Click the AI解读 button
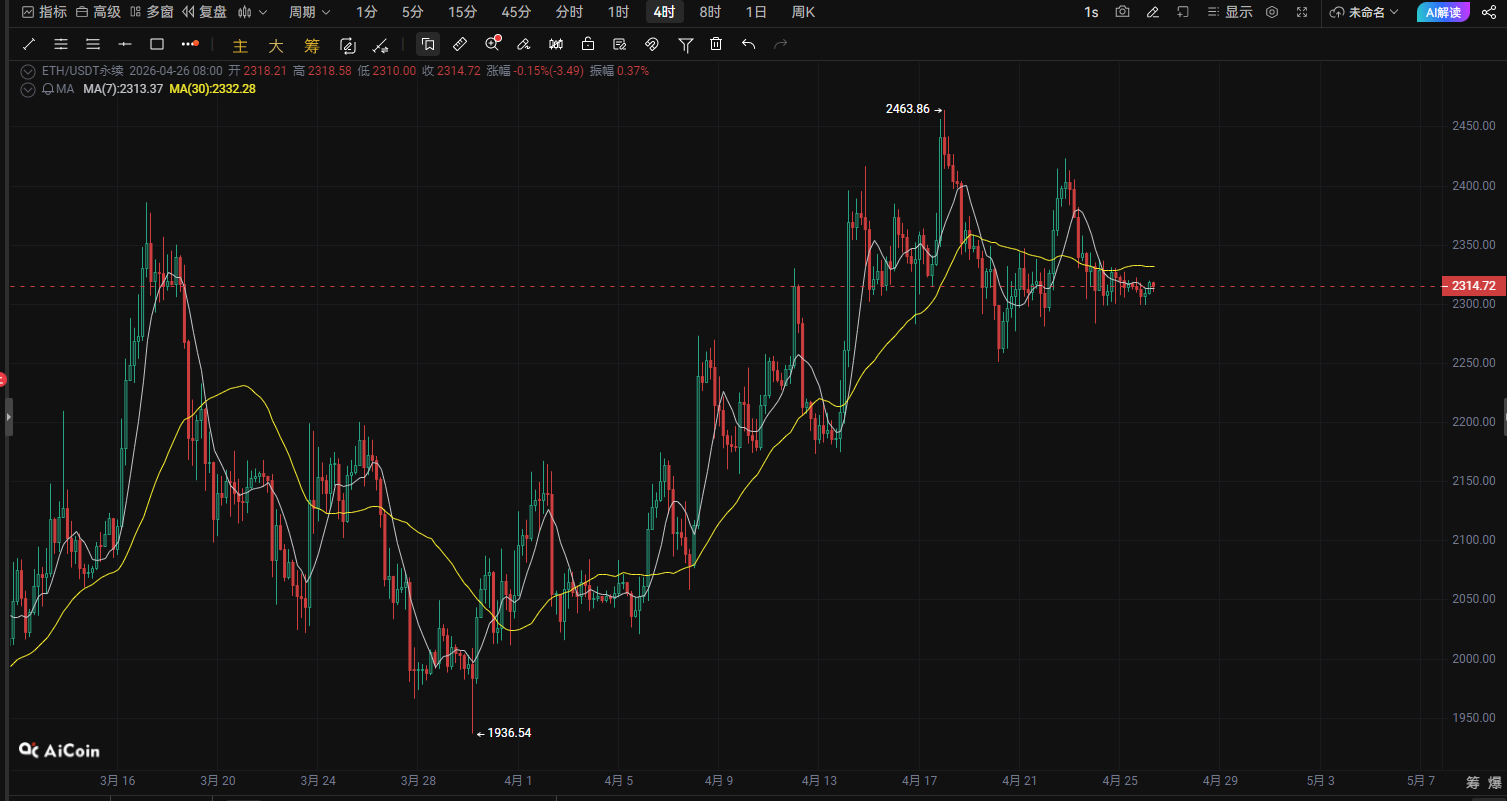Image resolution: width=1507 pixels, height=801 pixels. click(1443, 12)
